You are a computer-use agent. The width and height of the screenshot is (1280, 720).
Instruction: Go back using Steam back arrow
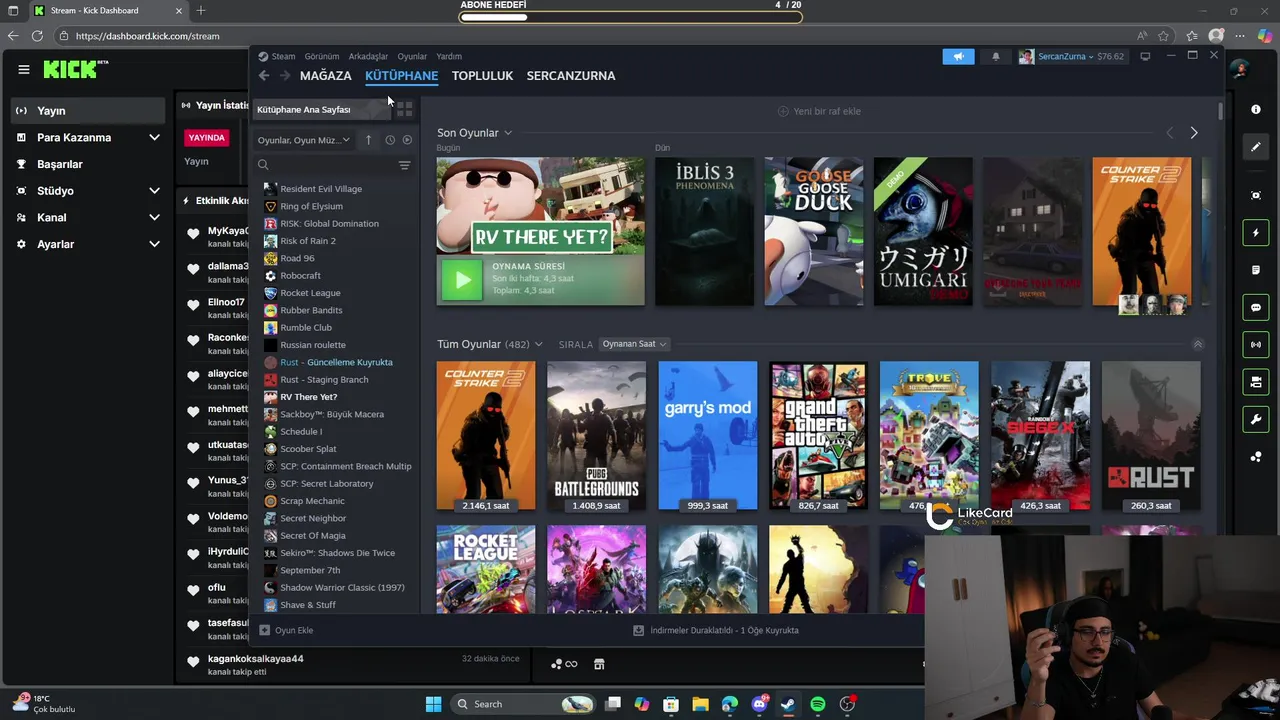click(264, 76)
